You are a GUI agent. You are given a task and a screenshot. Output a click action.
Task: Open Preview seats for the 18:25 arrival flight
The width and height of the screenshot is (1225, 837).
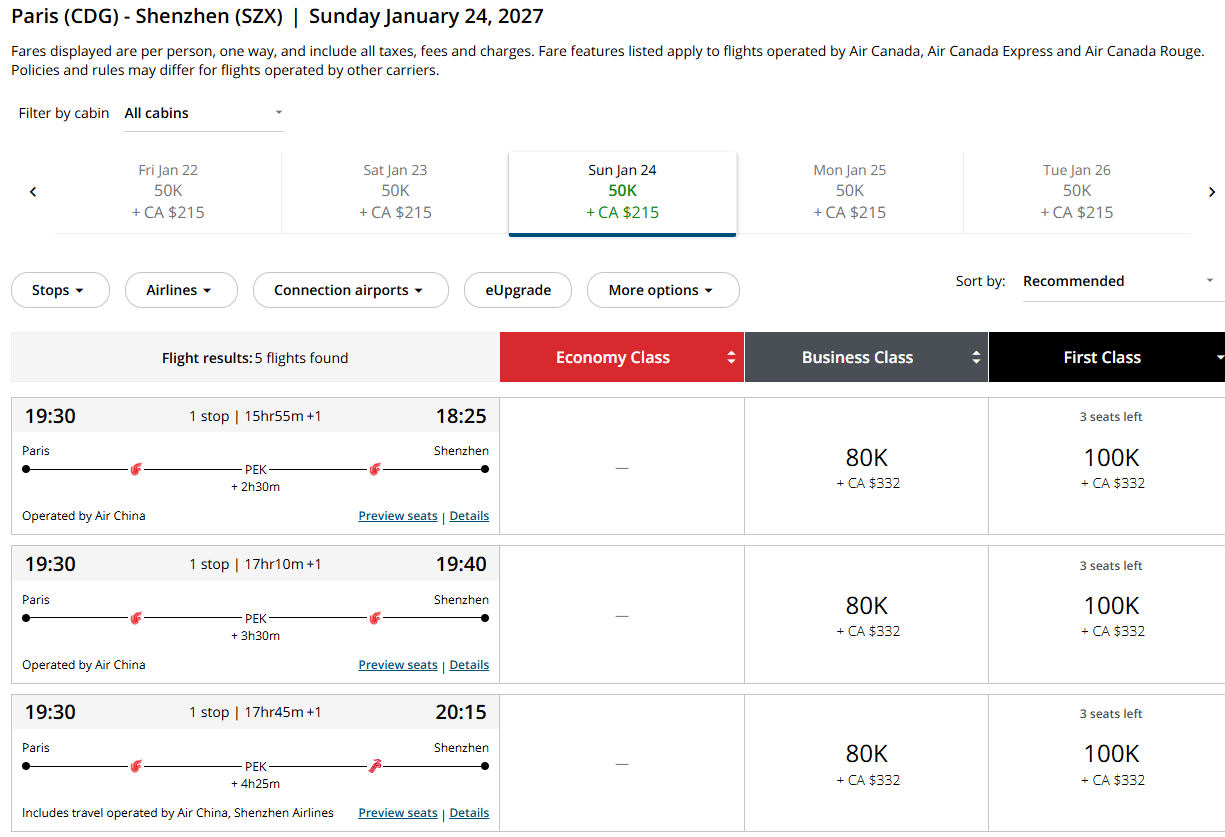pos(398,516)
